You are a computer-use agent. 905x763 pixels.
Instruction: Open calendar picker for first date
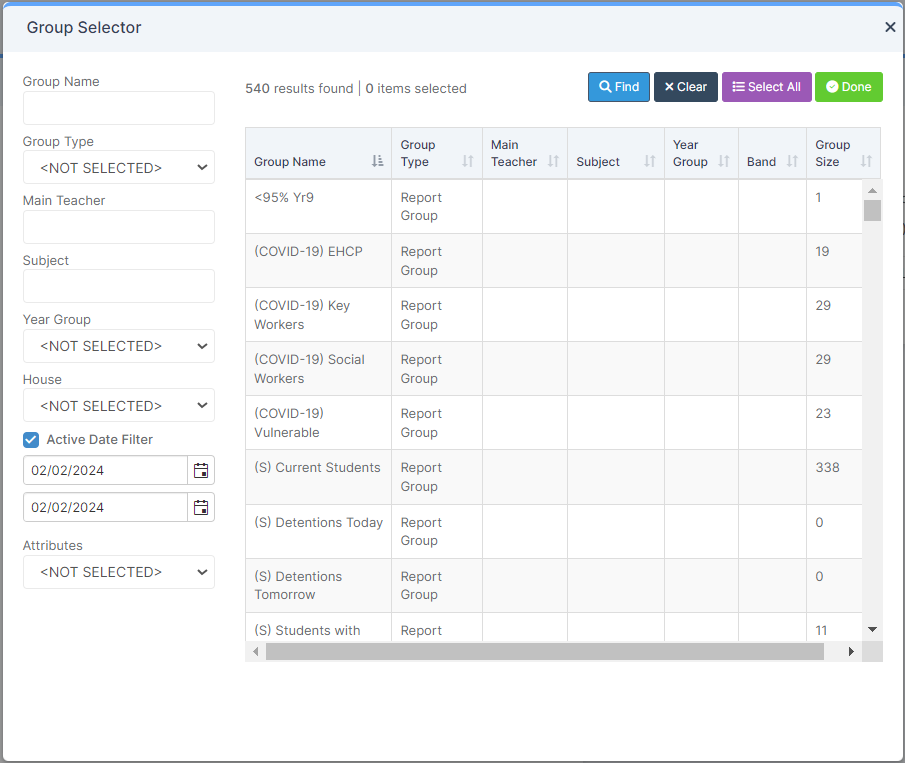tap(201, 470)
